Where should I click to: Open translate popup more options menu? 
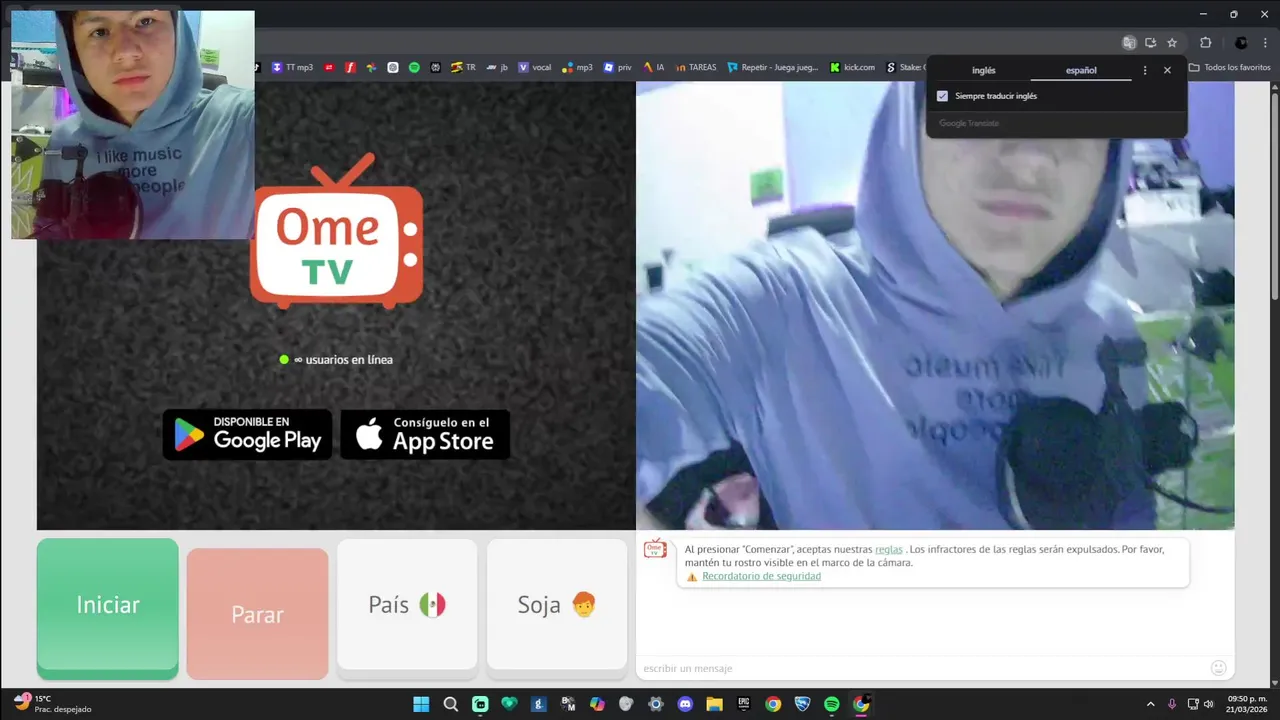point(1145,71)
